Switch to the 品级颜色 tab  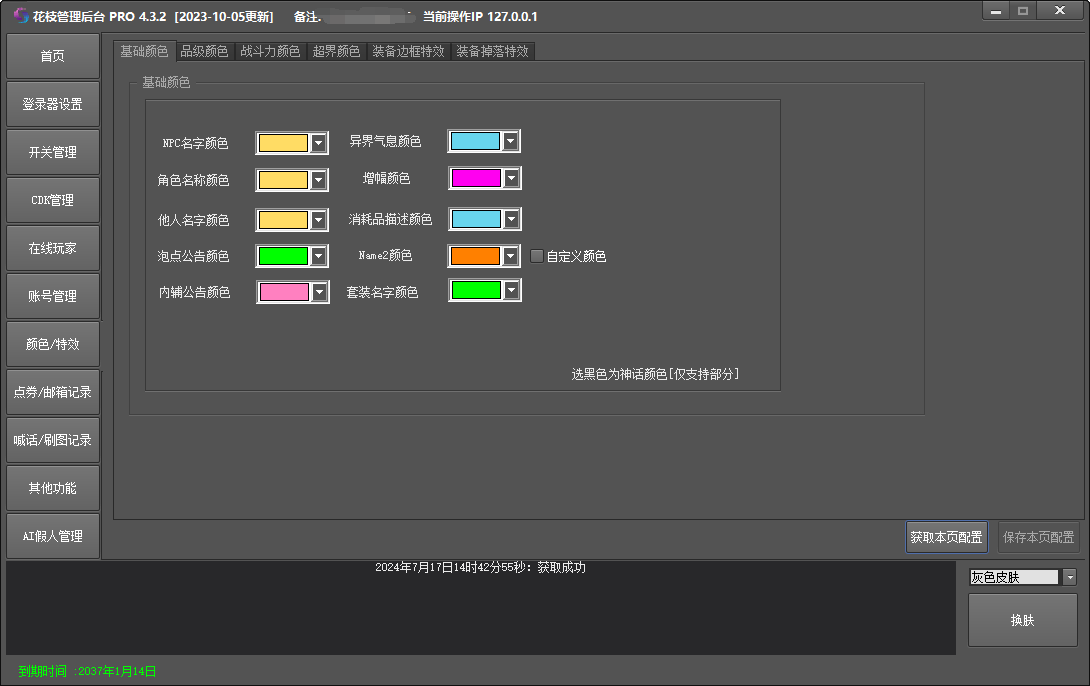[204, 51]
